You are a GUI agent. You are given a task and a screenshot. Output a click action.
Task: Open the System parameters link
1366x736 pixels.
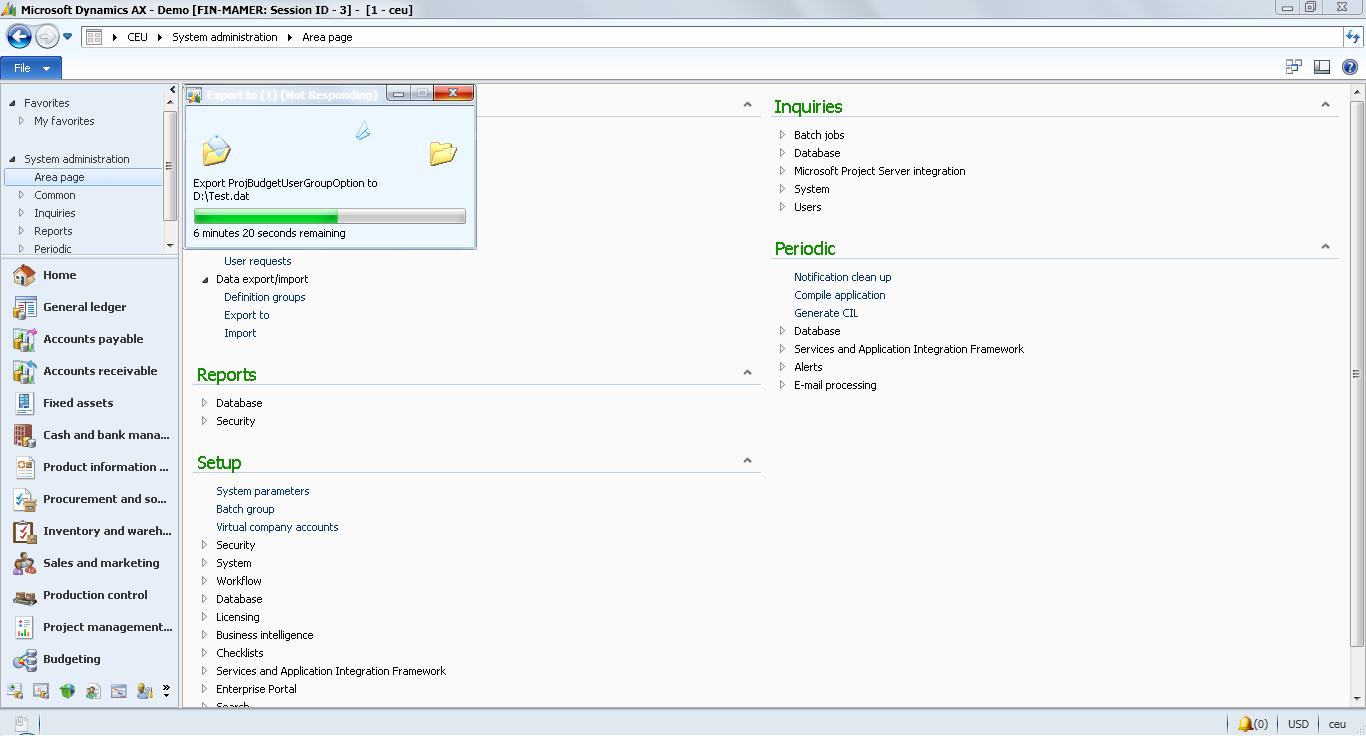263,491
